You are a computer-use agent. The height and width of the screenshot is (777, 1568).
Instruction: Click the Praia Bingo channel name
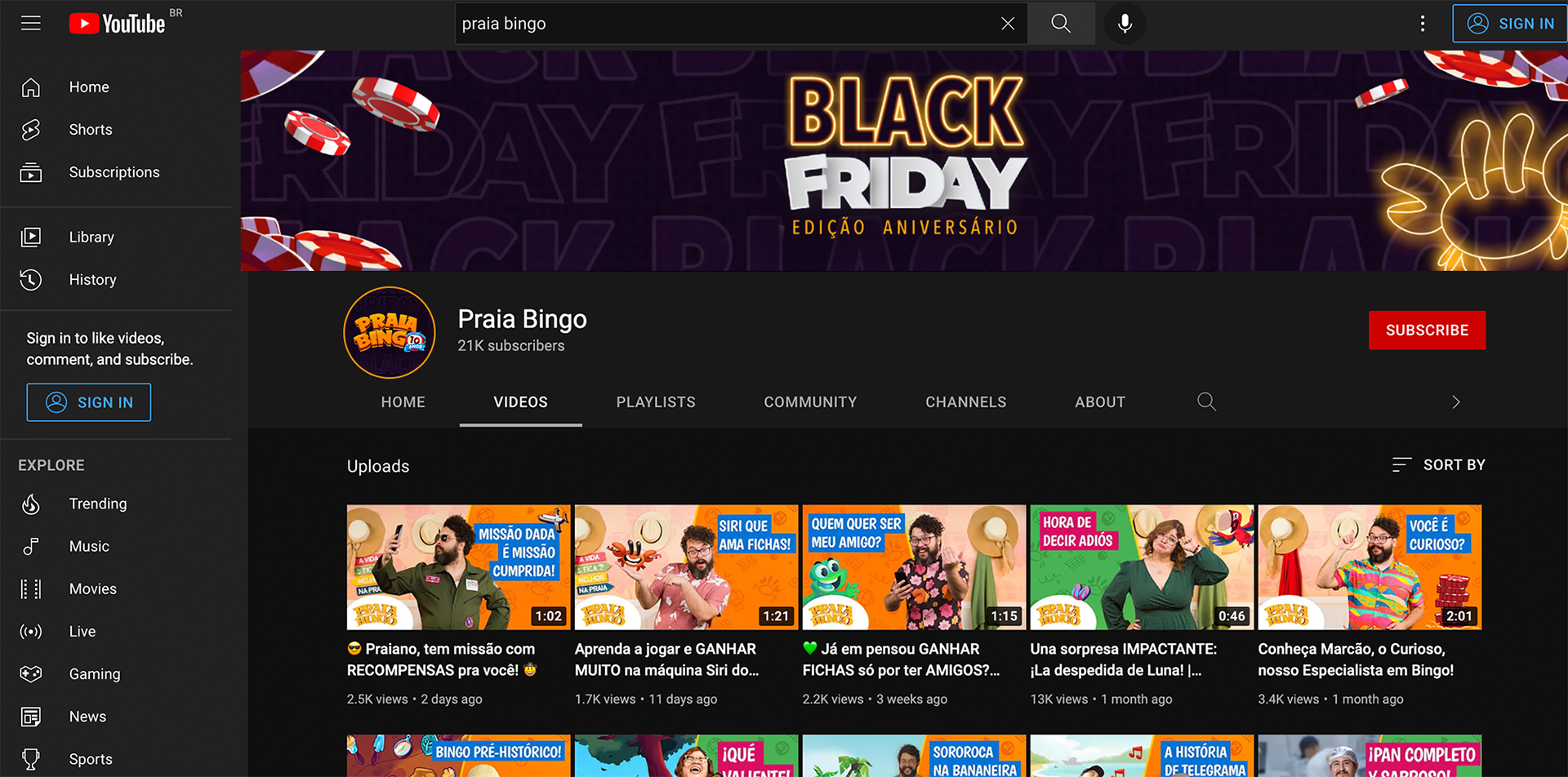coord(522,319)
